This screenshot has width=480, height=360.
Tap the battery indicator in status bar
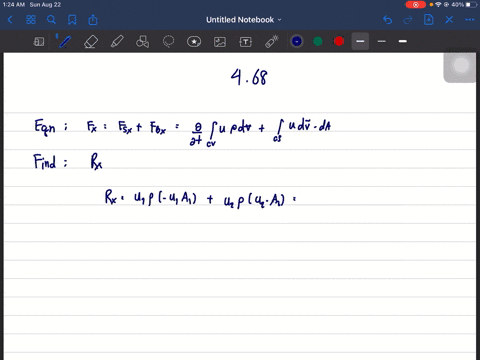pos(472,5)
